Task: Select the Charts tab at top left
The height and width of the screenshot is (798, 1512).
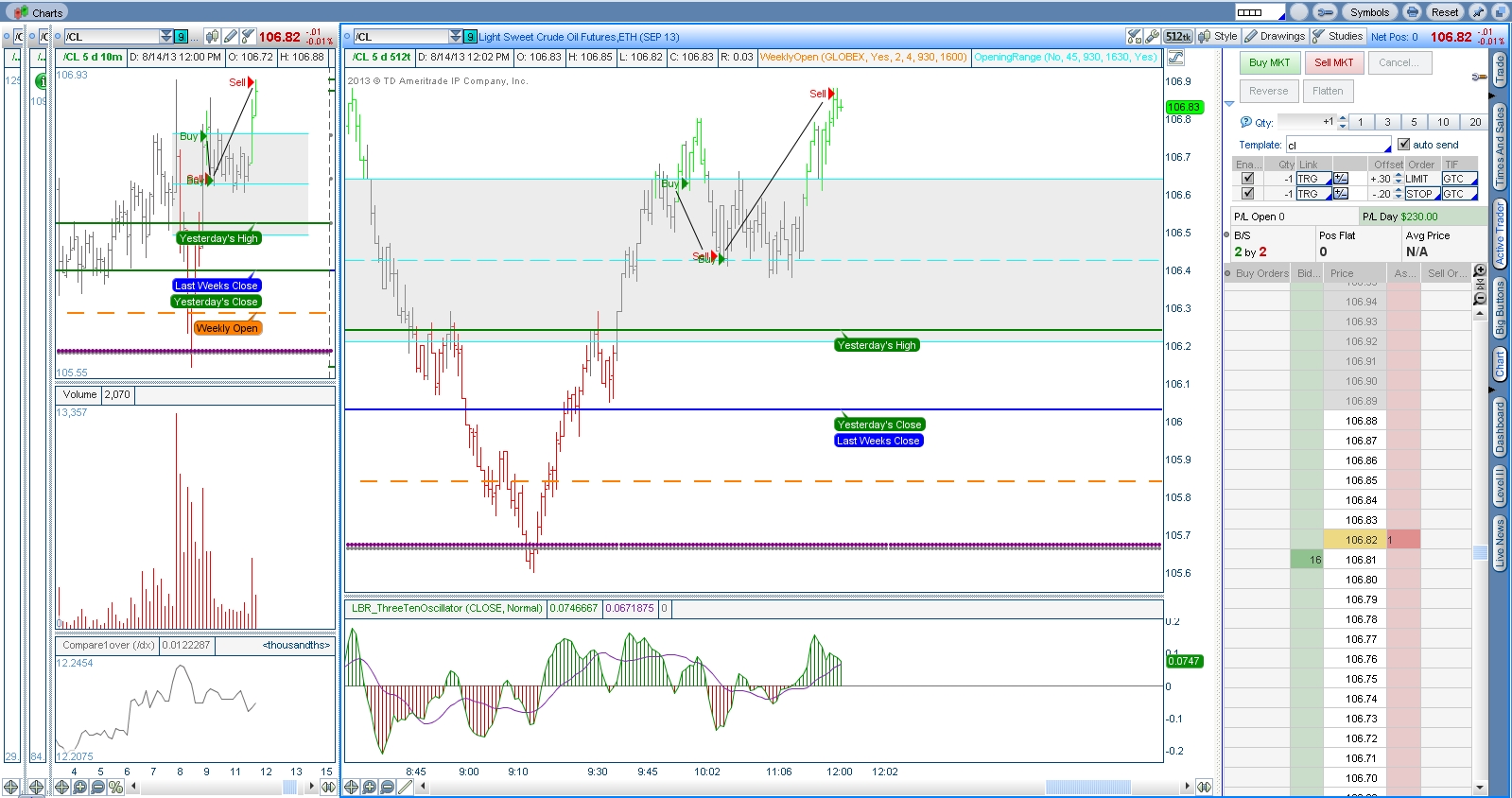Action: pyautogui.click(x=39, y=12)
